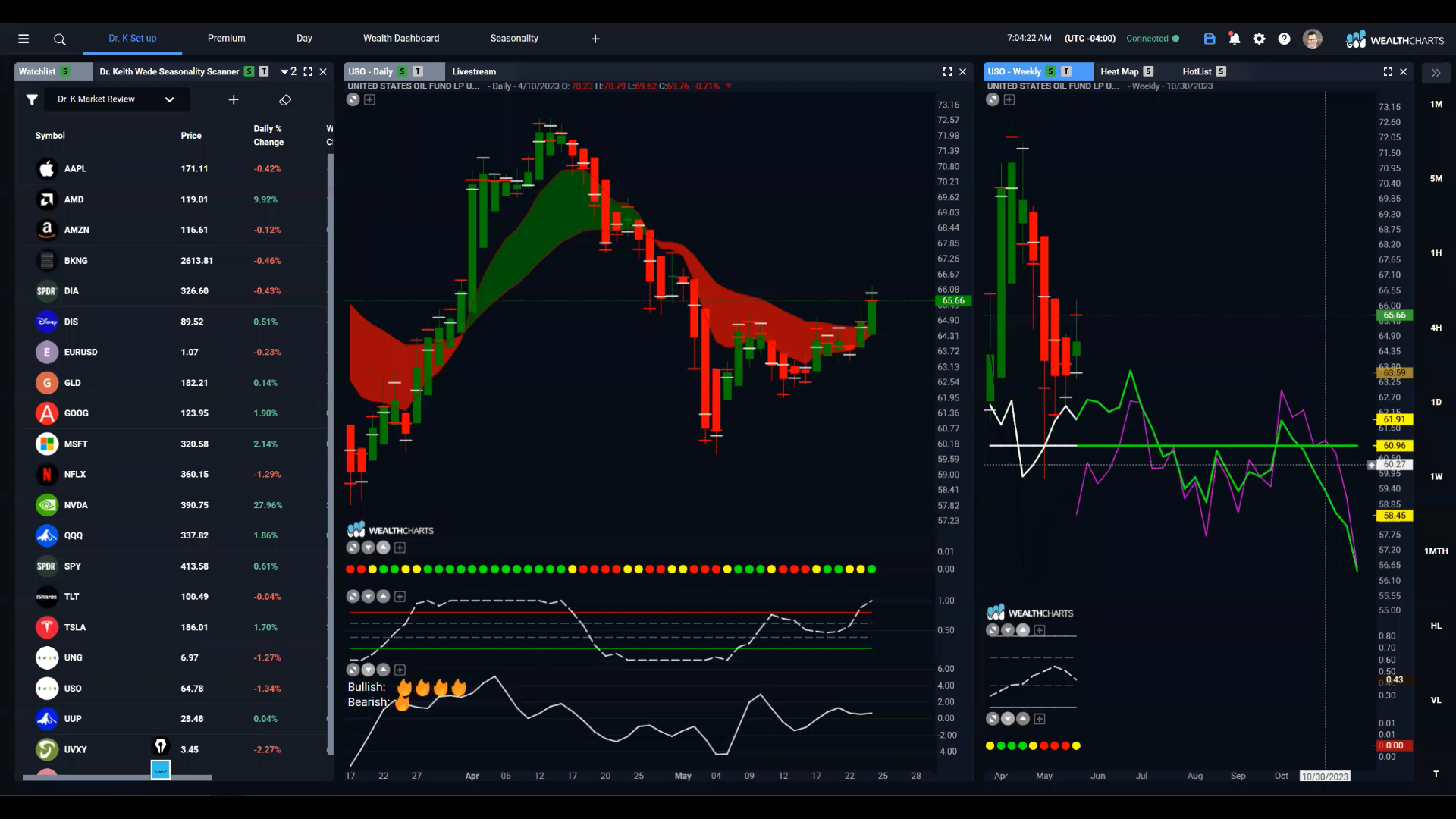This screenshot has height=819, width=1456.
Task: Move the daily dot-signal pane up
Action: click(x=384, y=548)
